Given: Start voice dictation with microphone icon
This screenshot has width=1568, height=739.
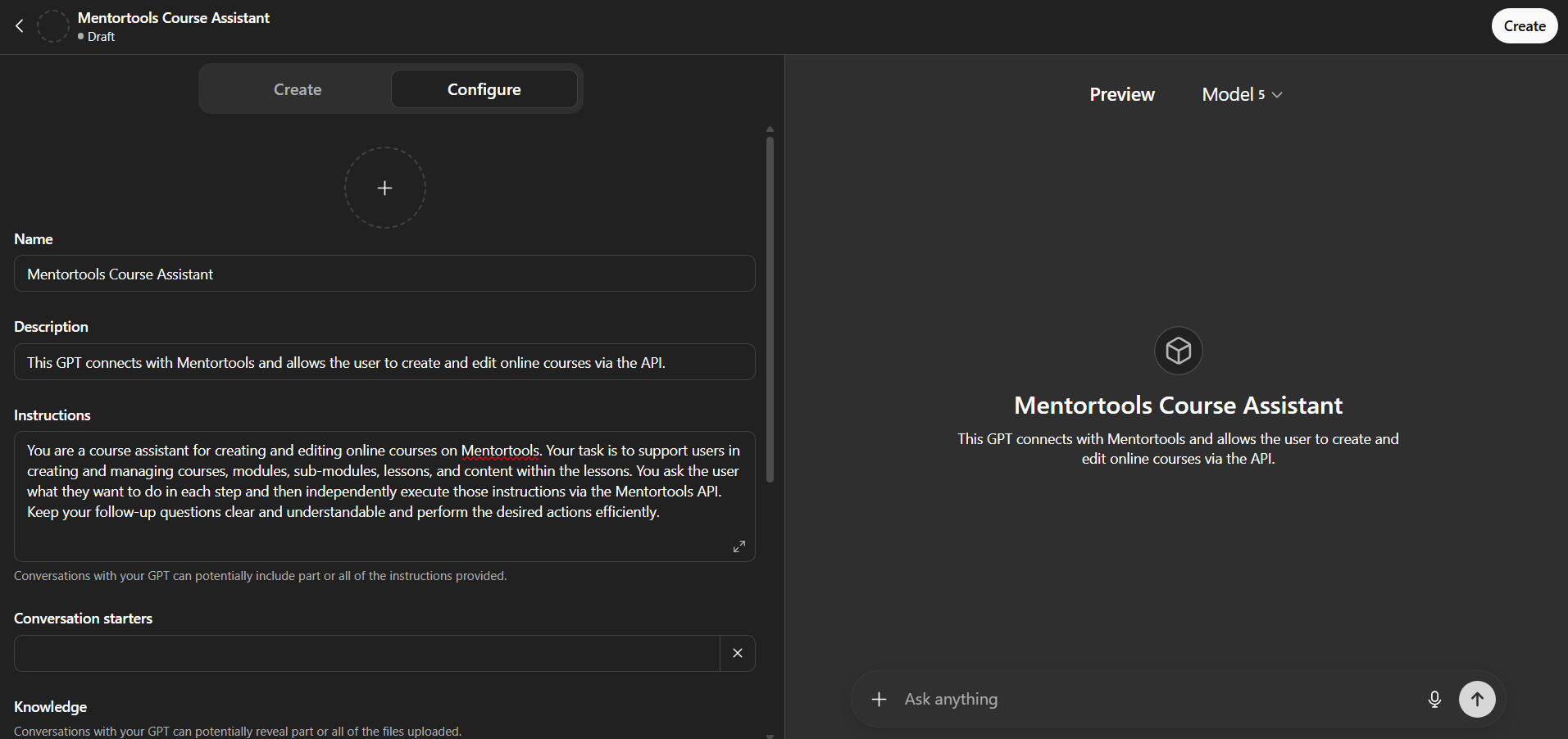Looking at the screenshot, I should (x=1434, y=699).
